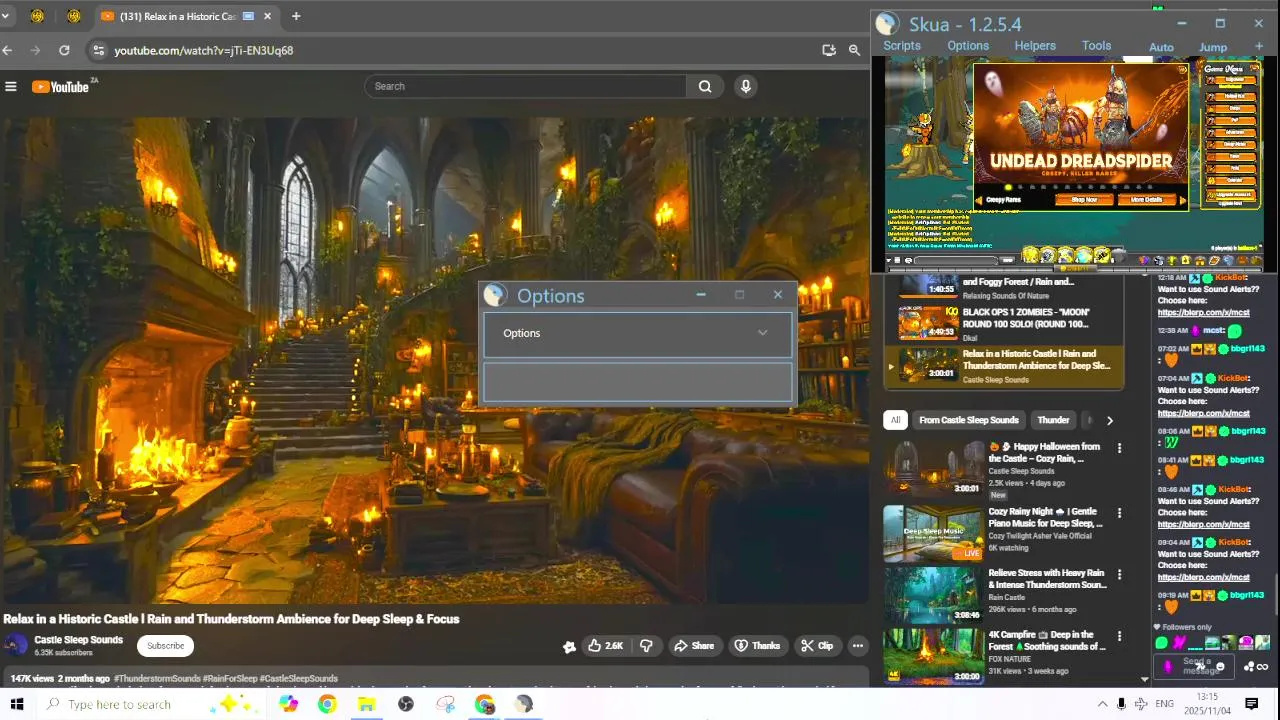The width and height of the screenshot is (1280, 720).
Task: Like the video with thumbs up
Action: point(605,646)
